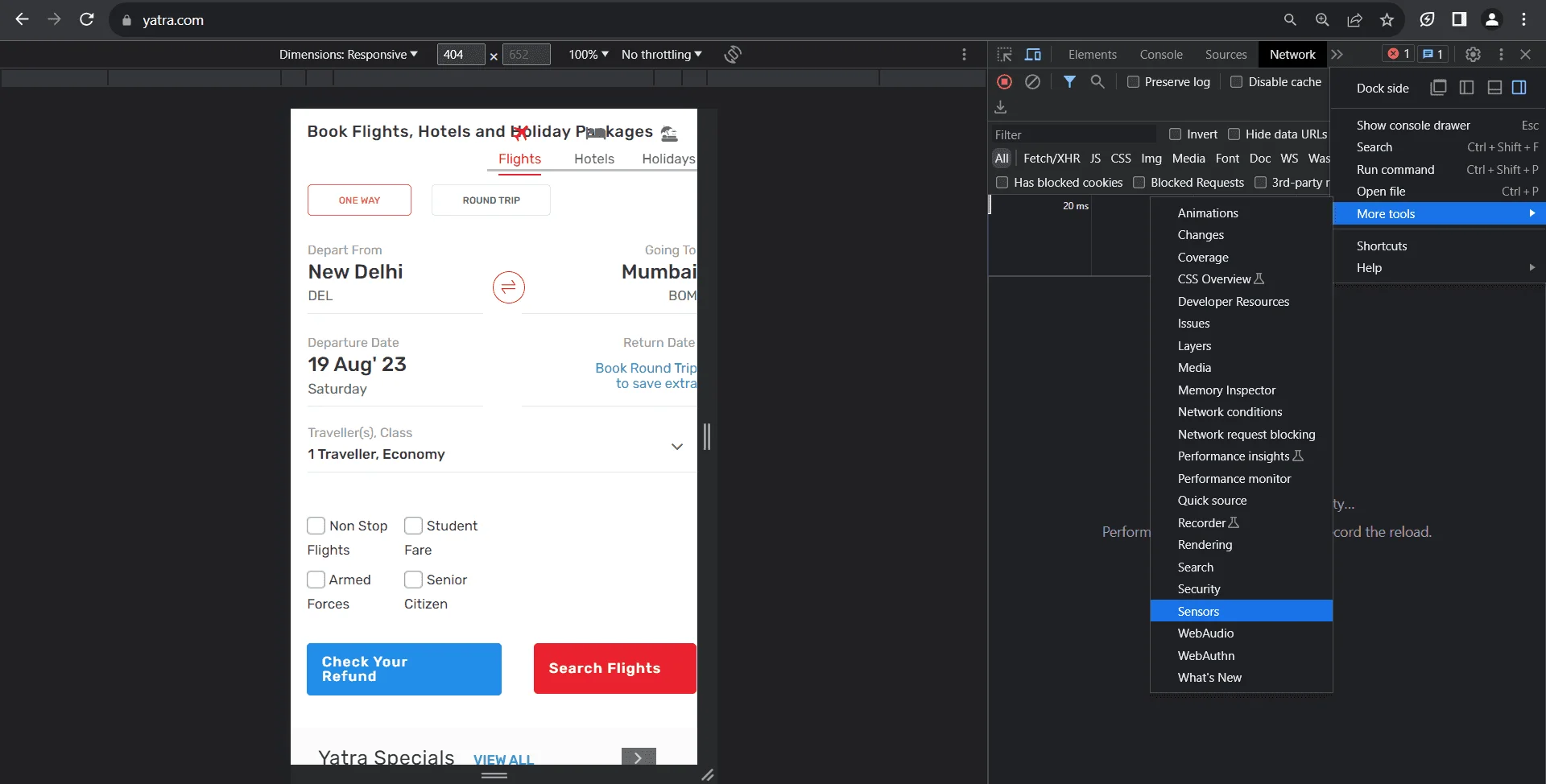Stop recording network log
Viewport: 1546px width, 784px height.
tap(1004, 81)
